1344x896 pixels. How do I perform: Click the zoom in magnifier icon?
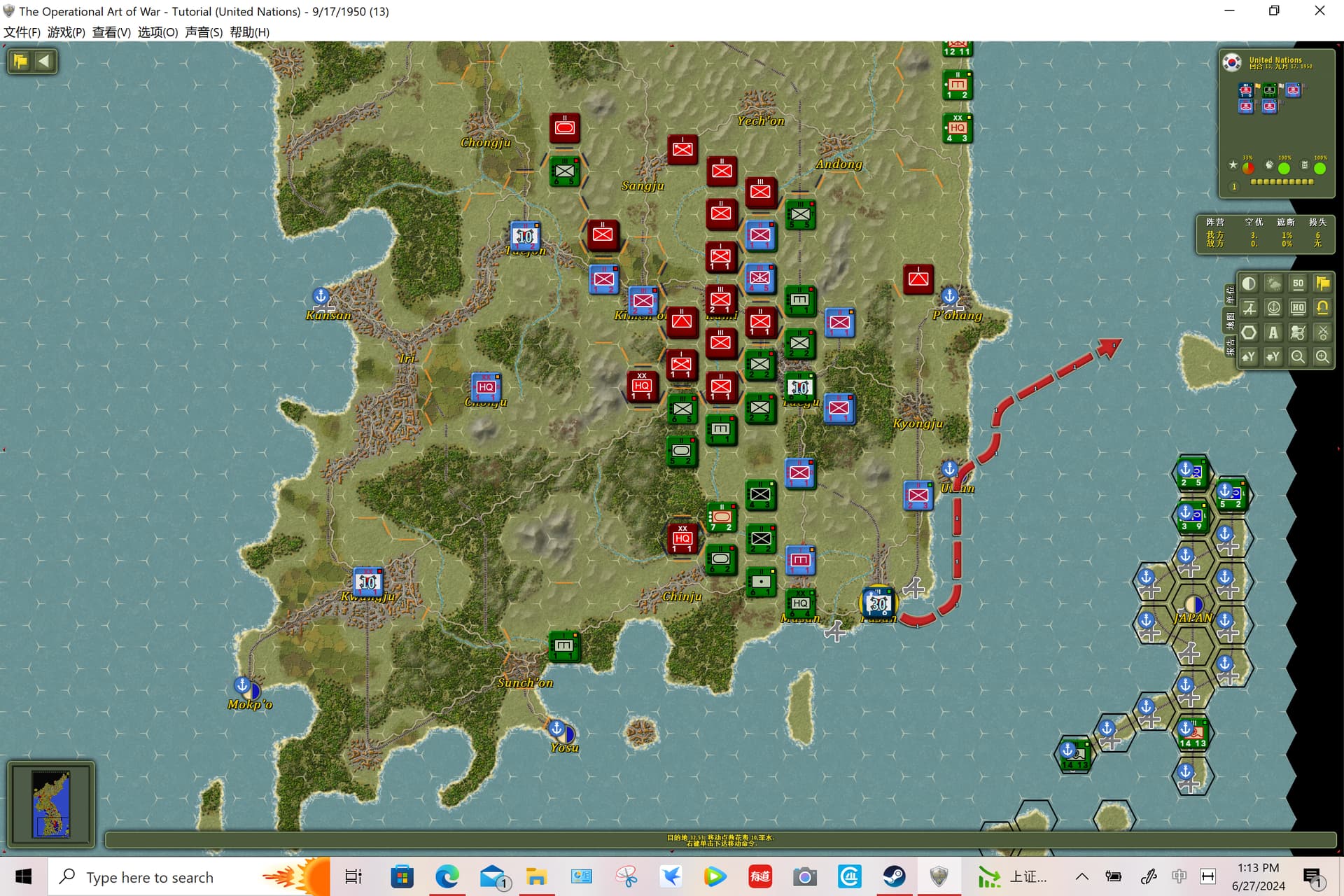coord(1322,357)
